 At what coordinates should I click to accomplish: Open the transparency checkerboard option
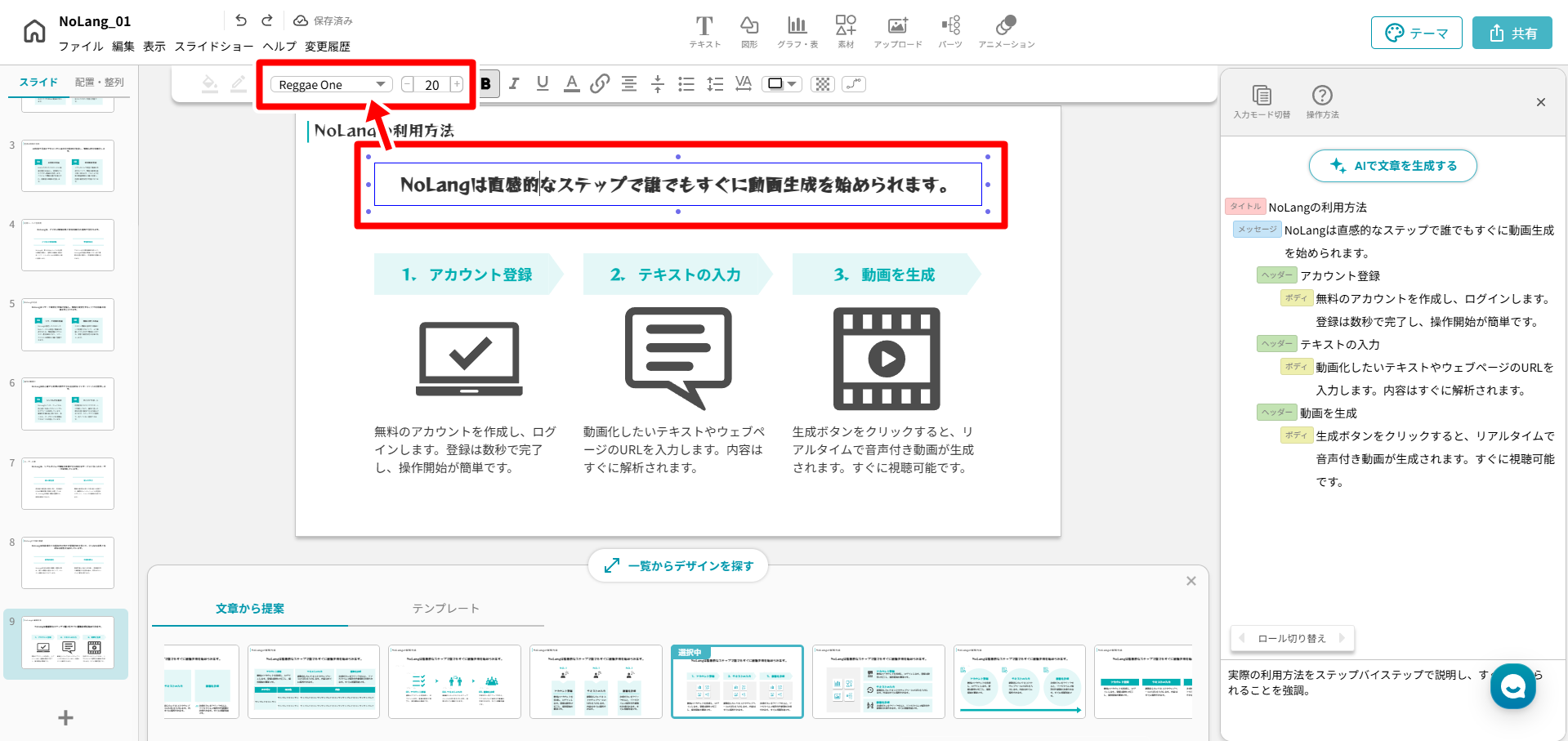[823, 83]
